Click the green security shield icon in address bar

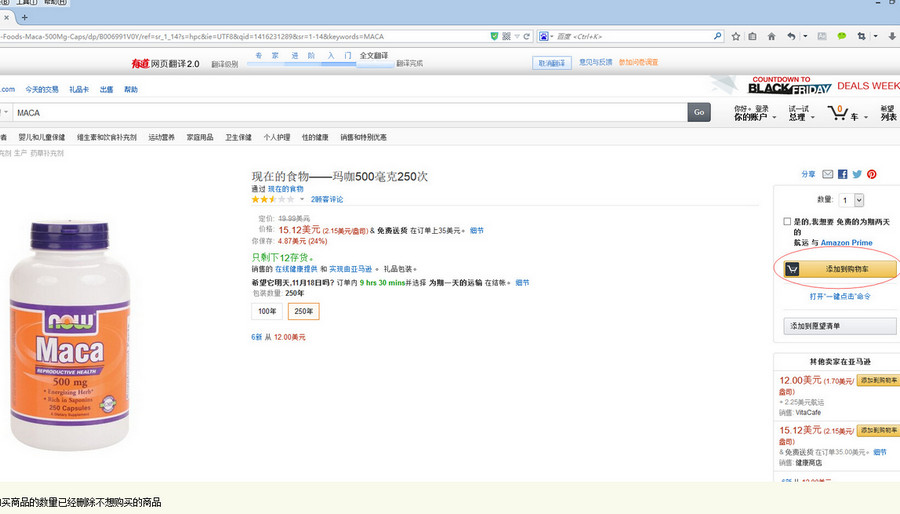[x=494, y=36]
